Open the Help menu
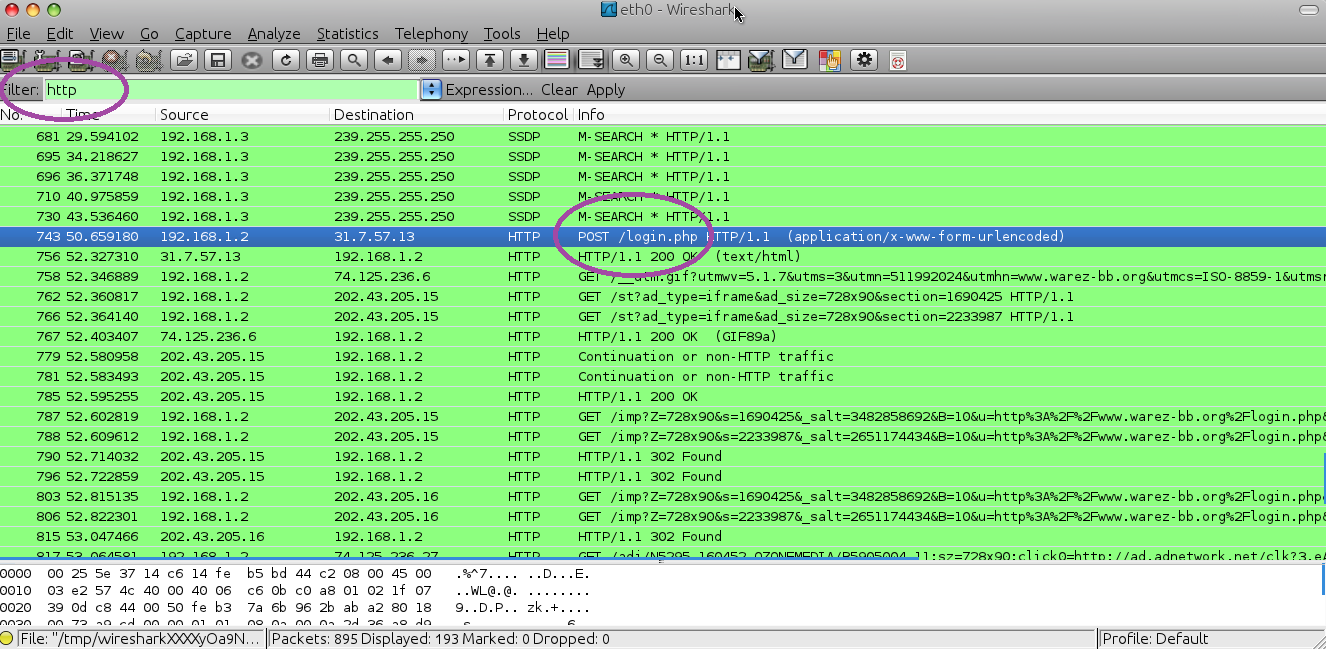The height and width of the screenshot is (649, 1326). (x=553, y=34)
